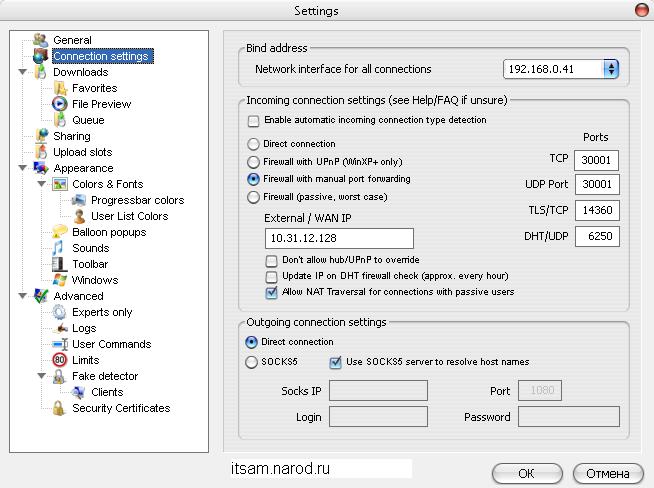654x488 pixels.
Task: Click the Balloon popups icon
Action: [59, 232]
